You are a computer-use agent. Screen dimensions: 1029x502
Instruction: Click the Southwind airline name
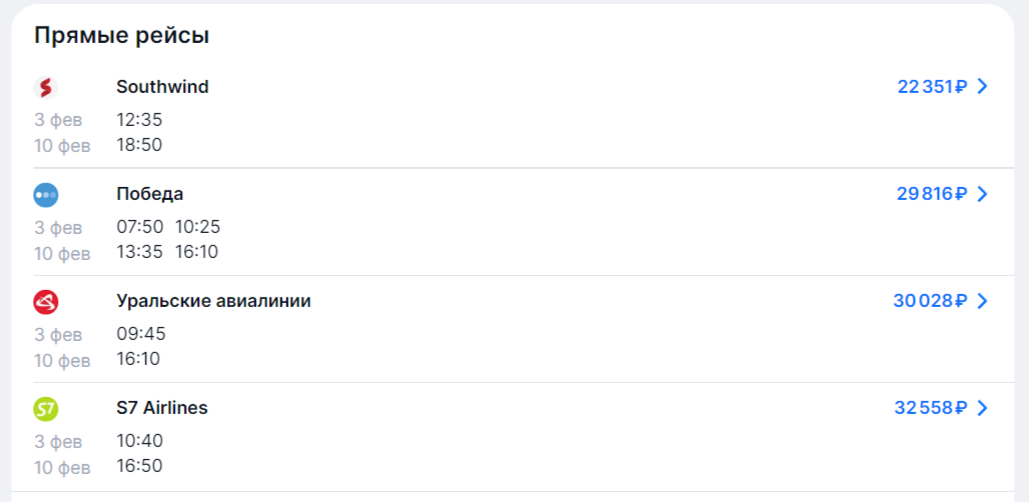point(163,87)
